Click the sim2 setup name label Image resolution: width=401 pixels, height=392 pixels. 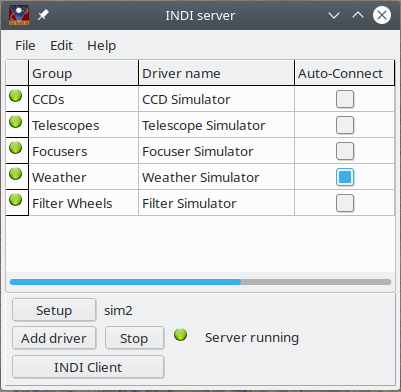[118, 310]
